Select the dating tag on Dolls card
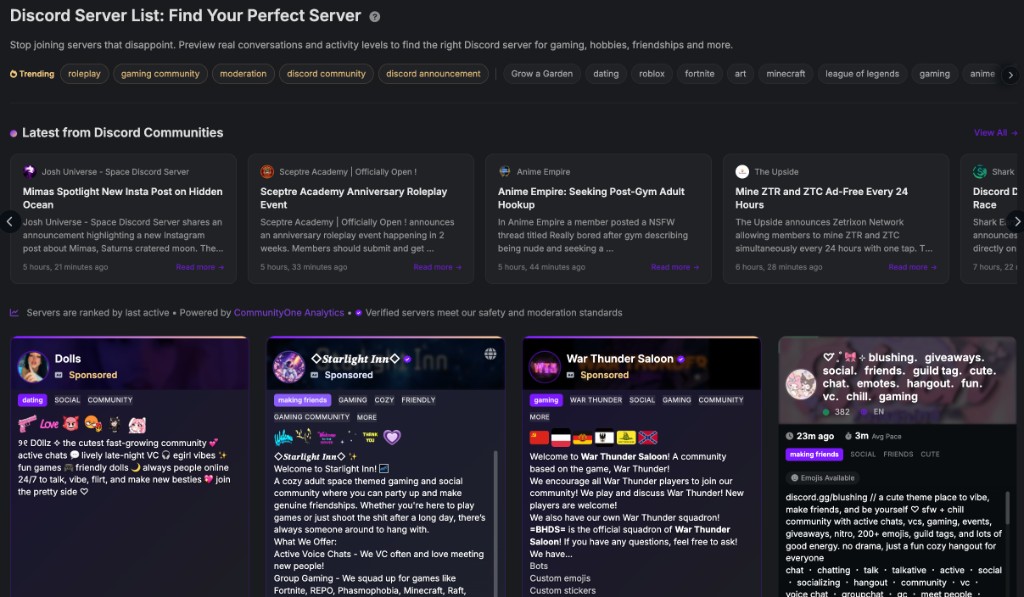The height and width of the screenshot is (597, 1024). tap(33, 400)
